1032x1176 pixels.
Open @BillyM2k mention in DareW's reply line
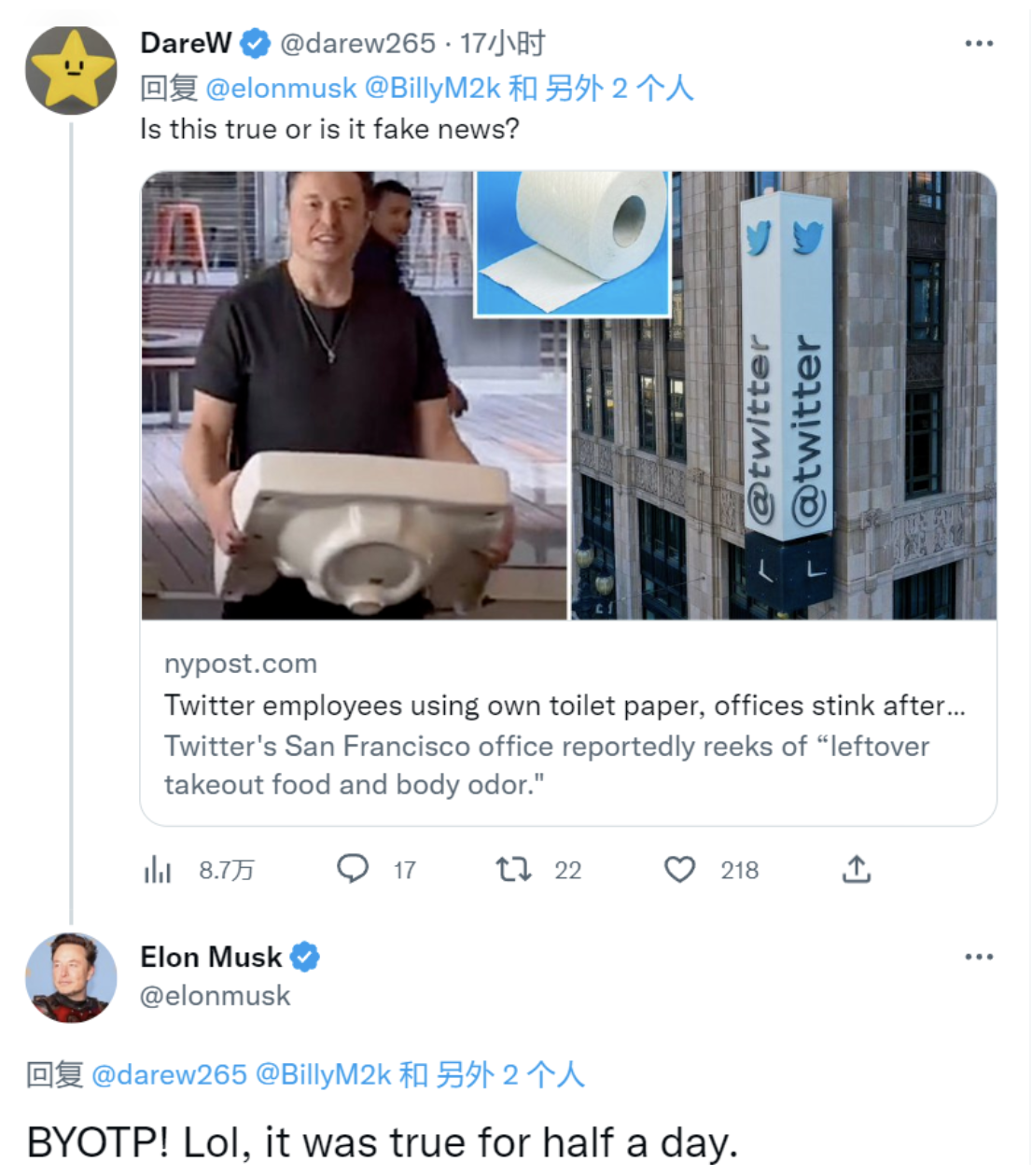[432, 88]
